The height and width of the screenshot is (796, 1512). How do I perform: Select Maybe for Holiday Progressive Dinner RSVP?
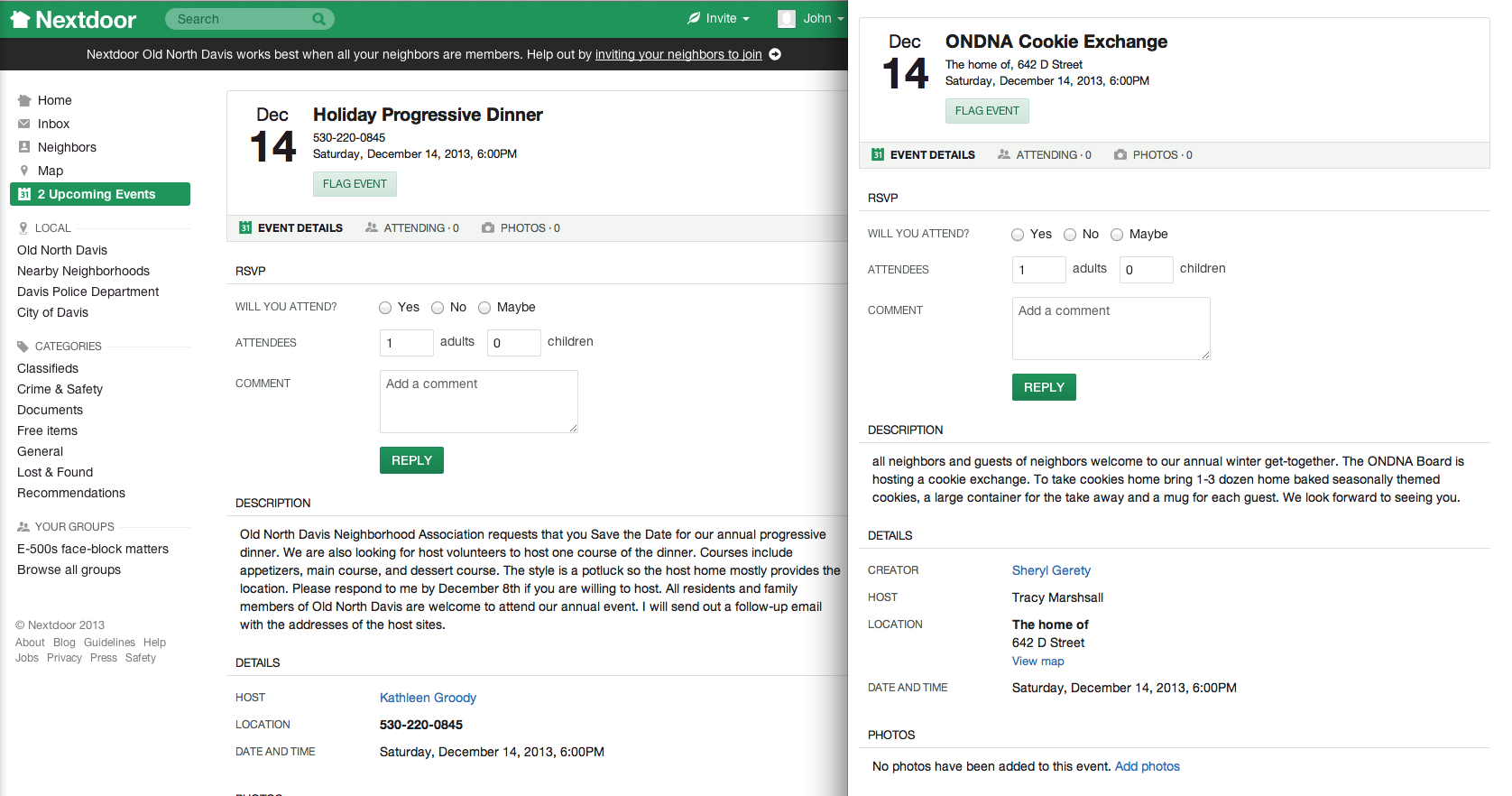tap(484, 308)
